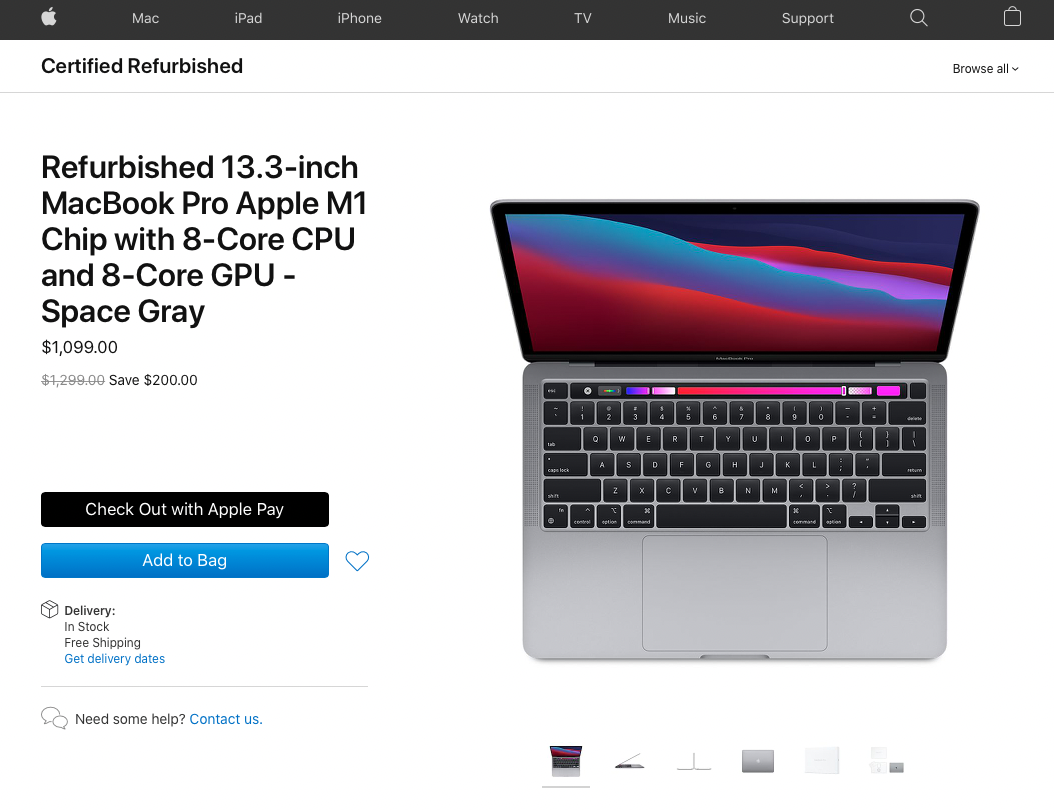Save item with the heart favorite icon
1054x810 pixels.
[x=357, y=561]
